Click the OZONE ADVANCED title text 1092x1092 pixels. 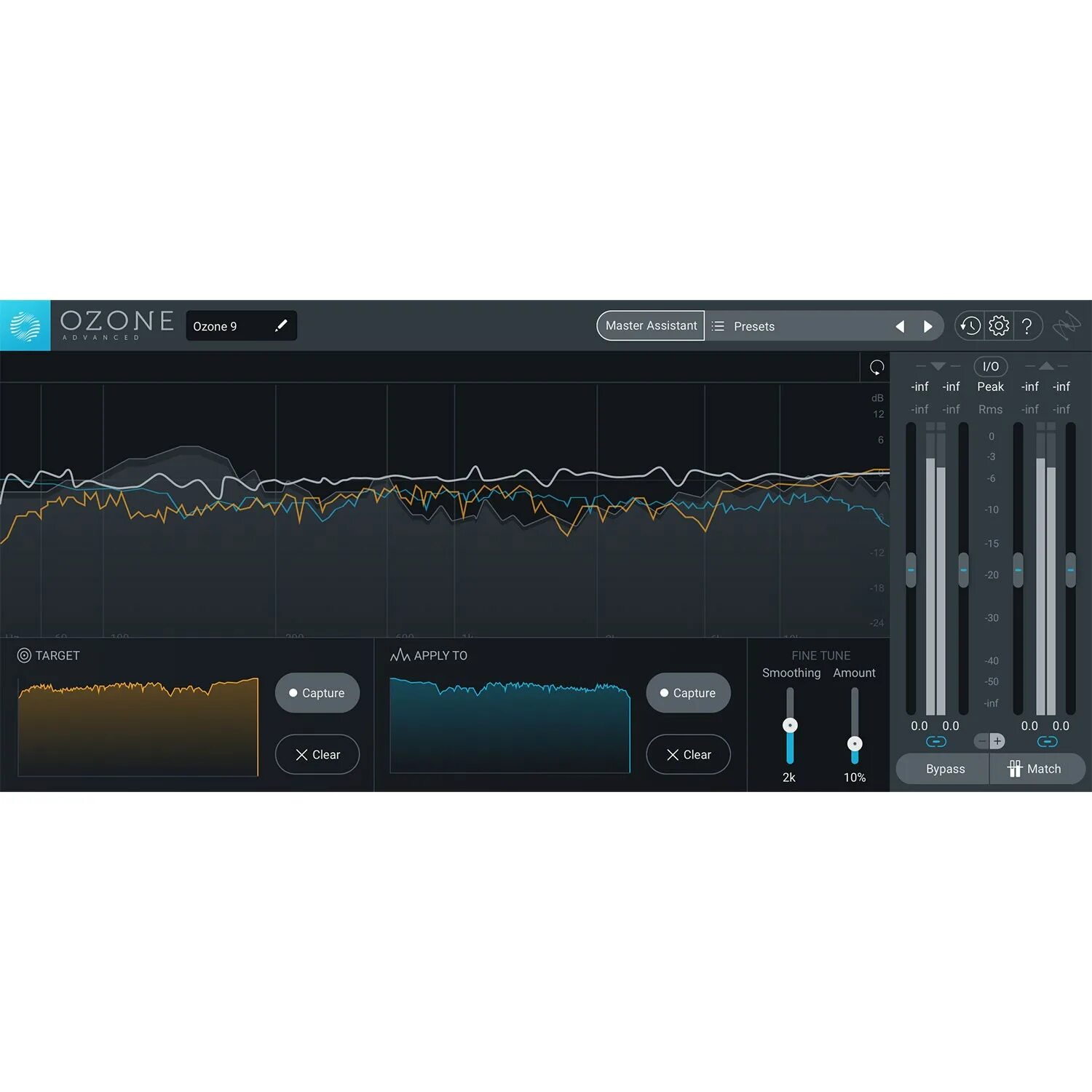click(116, 325)
